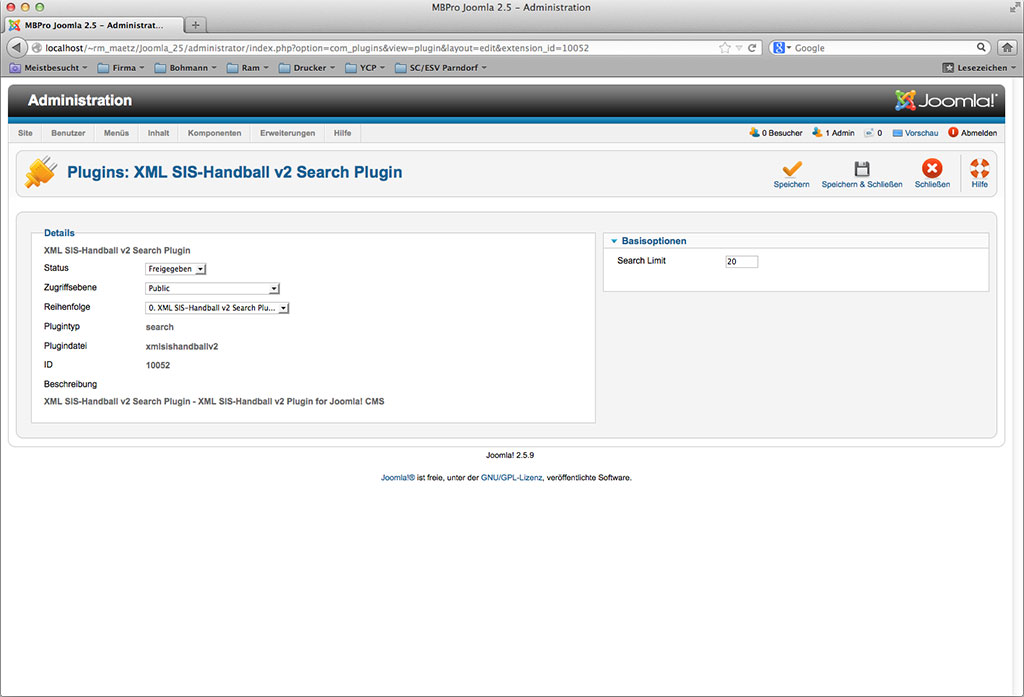Open the Erweiterungen menu
The width and height of the screenshot is (1024, 697).
[x=287, y=133]
